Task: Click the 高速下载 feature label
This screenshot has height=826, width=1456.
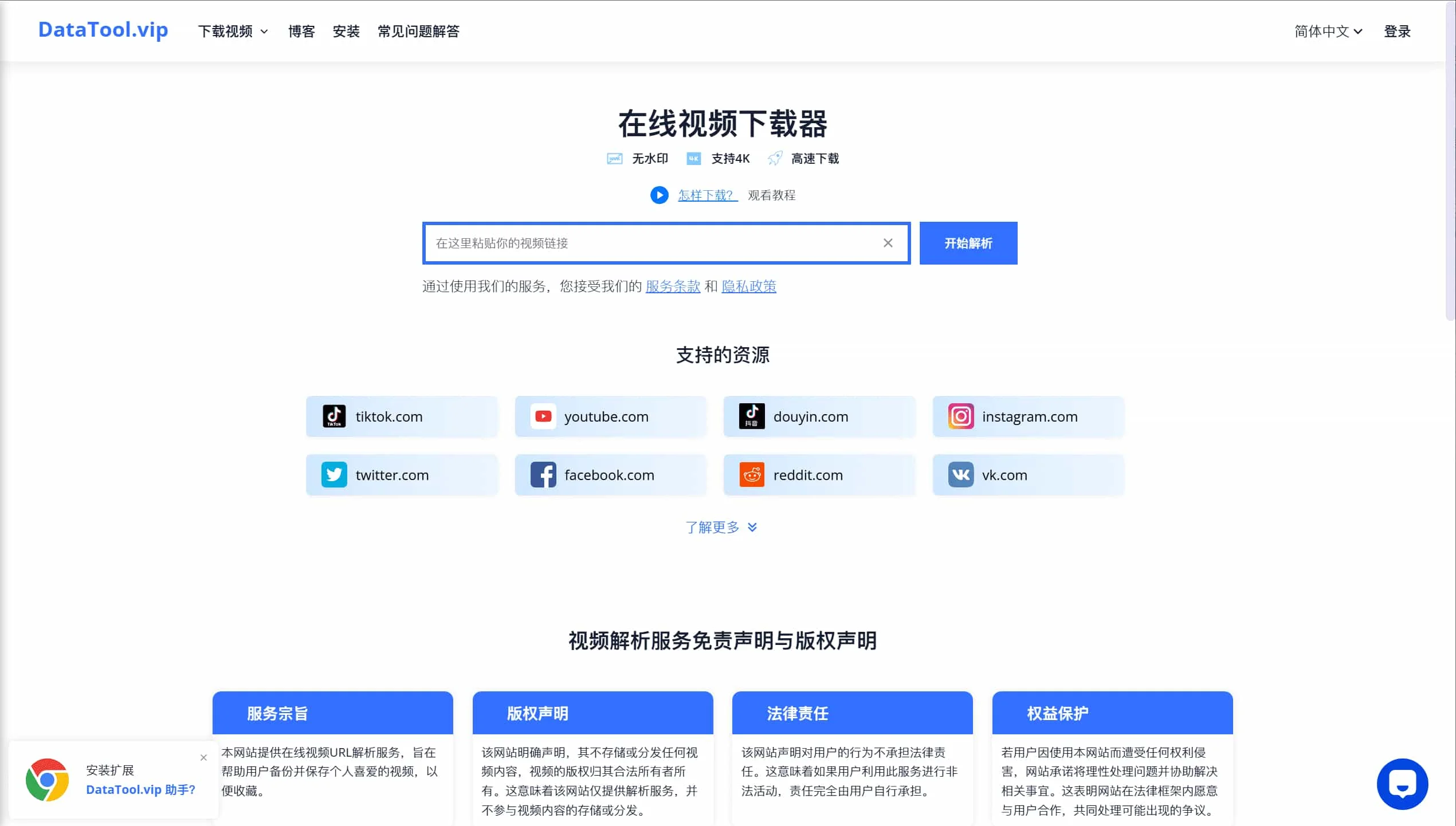Action: [815, 159]
